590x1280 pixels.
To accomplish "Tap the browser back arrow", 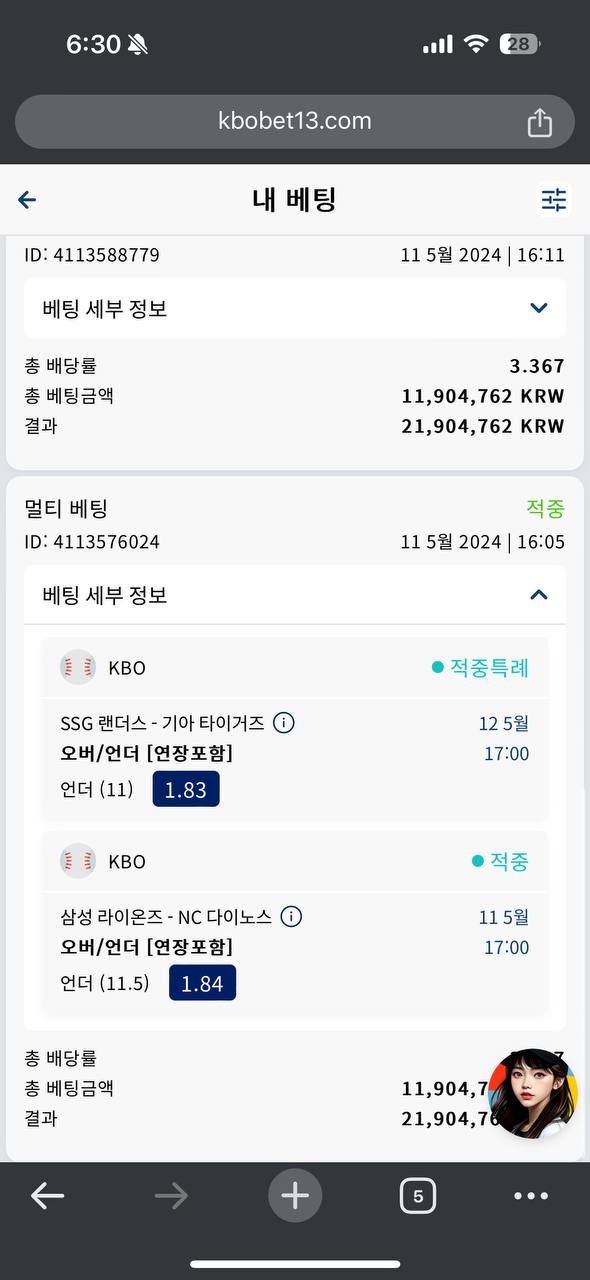I will point(47,1195).
